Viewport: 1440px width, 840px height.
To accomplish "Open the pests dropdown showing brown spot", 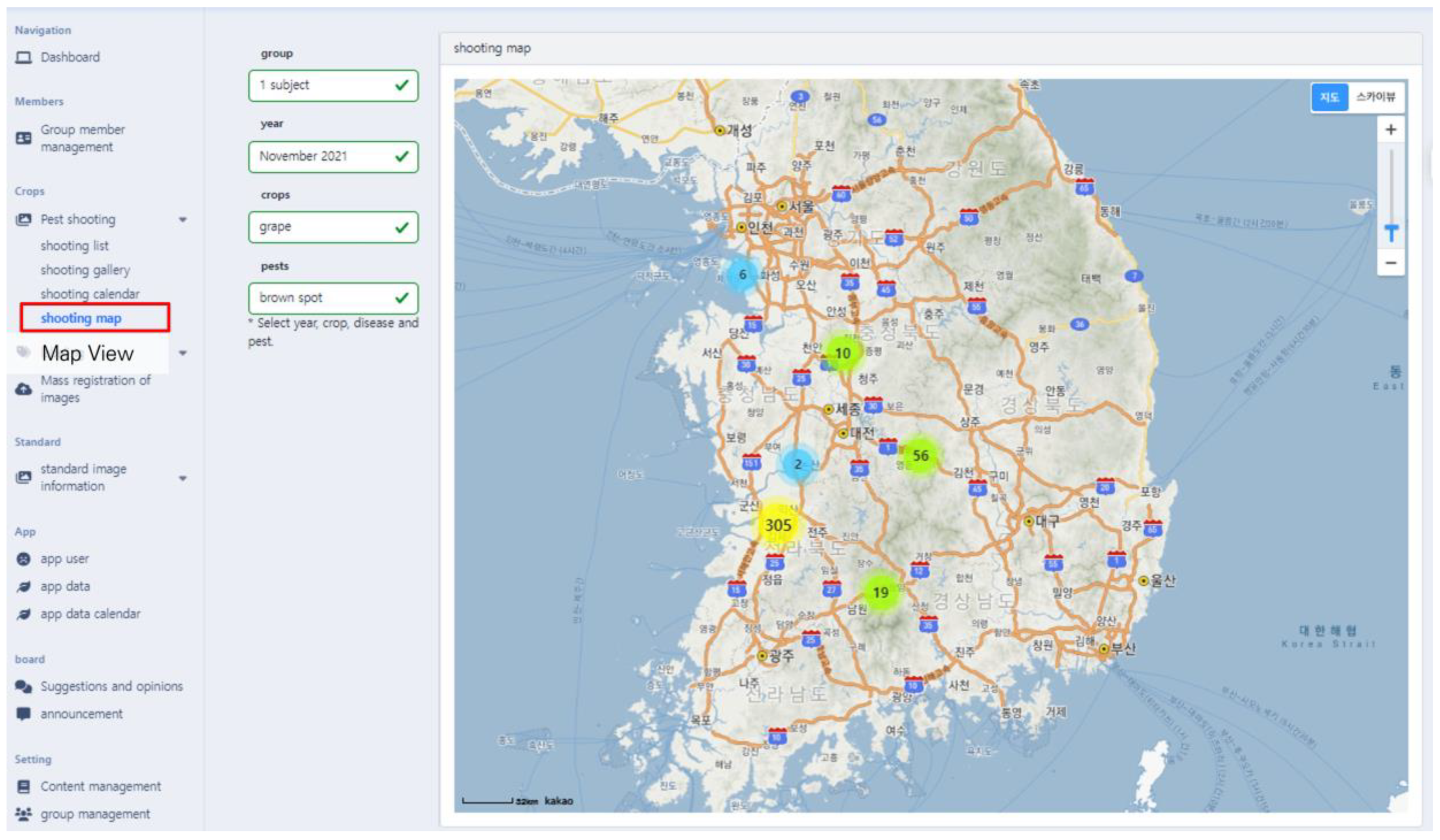I will coord(333,298).
